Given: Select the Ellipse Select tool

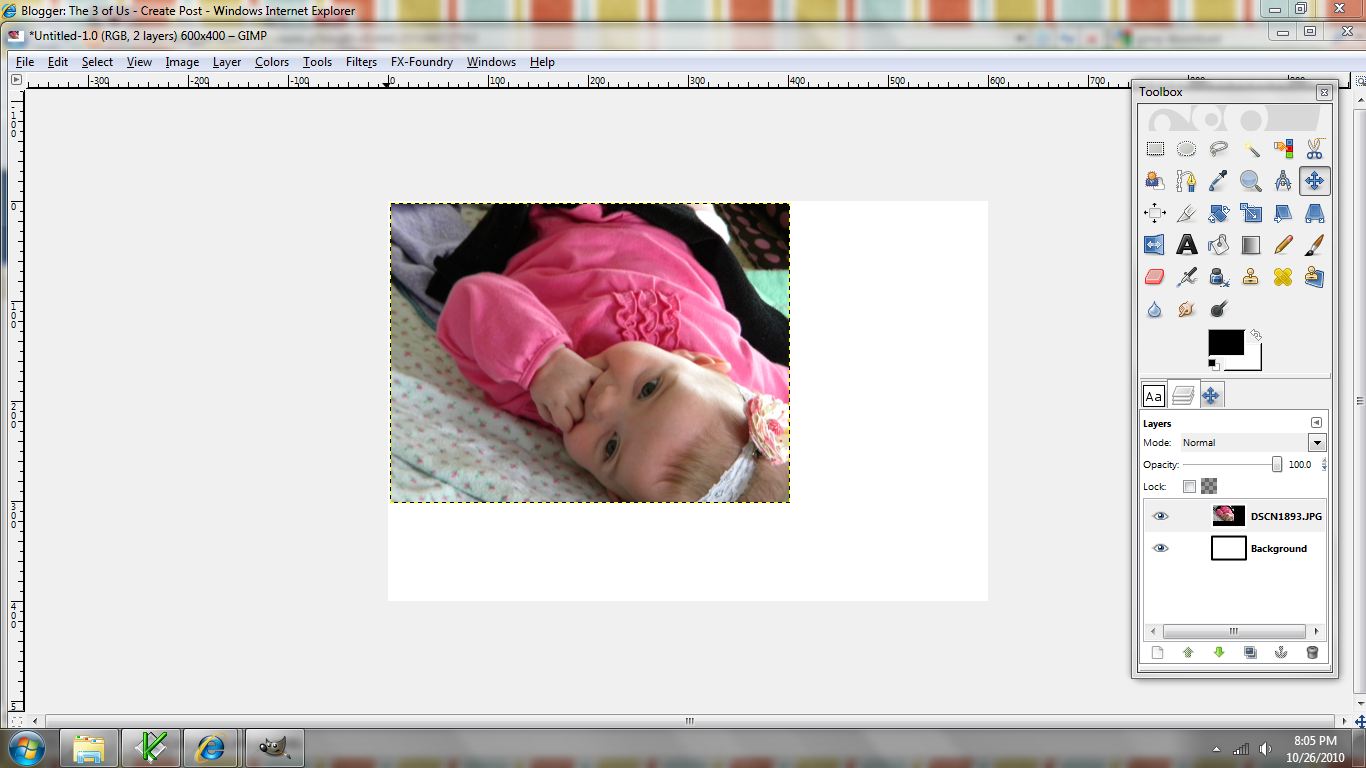Looking at the screenshot, I should click(x=1186, y=149).
